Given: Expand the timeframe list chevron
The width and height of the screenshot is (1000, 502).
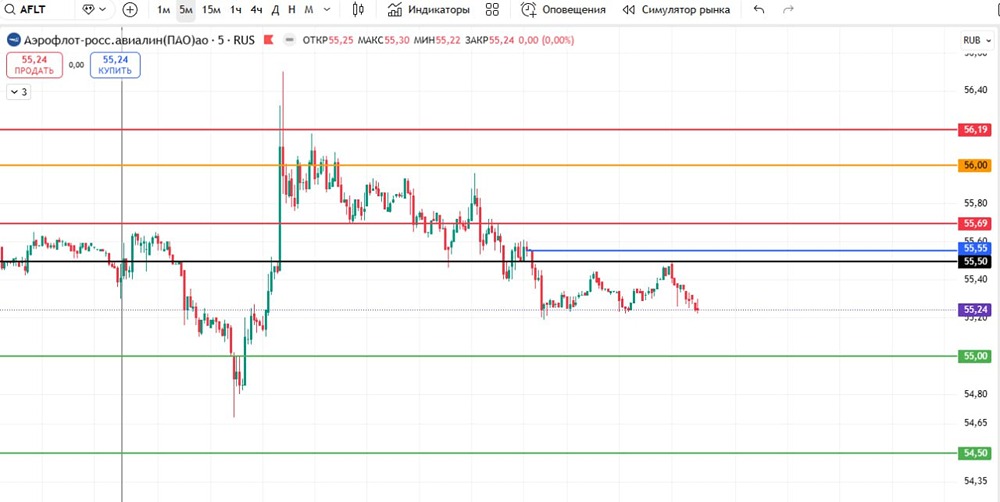Looking at the screenshot, I should [x=327, y=10].
